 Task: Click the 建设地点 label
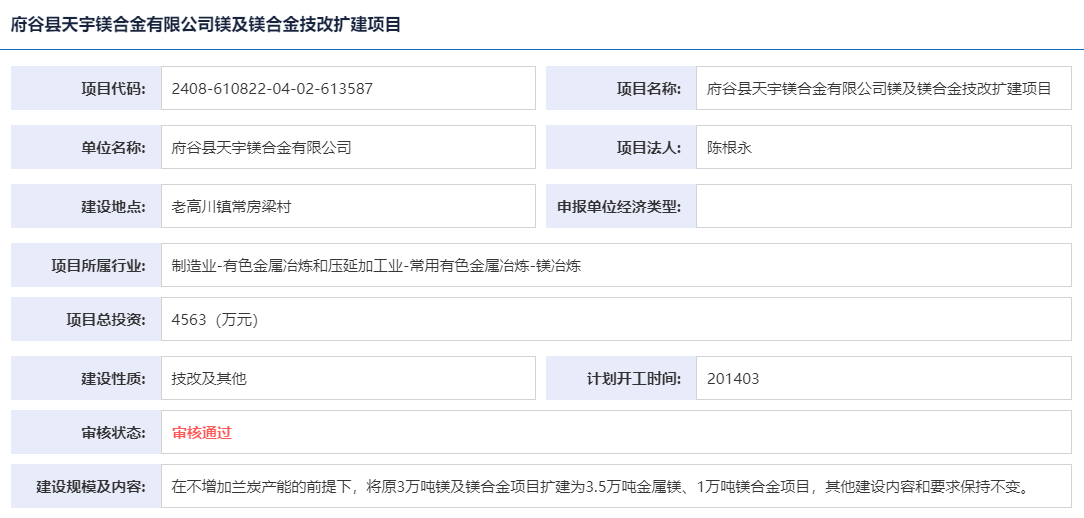[113, 206]
